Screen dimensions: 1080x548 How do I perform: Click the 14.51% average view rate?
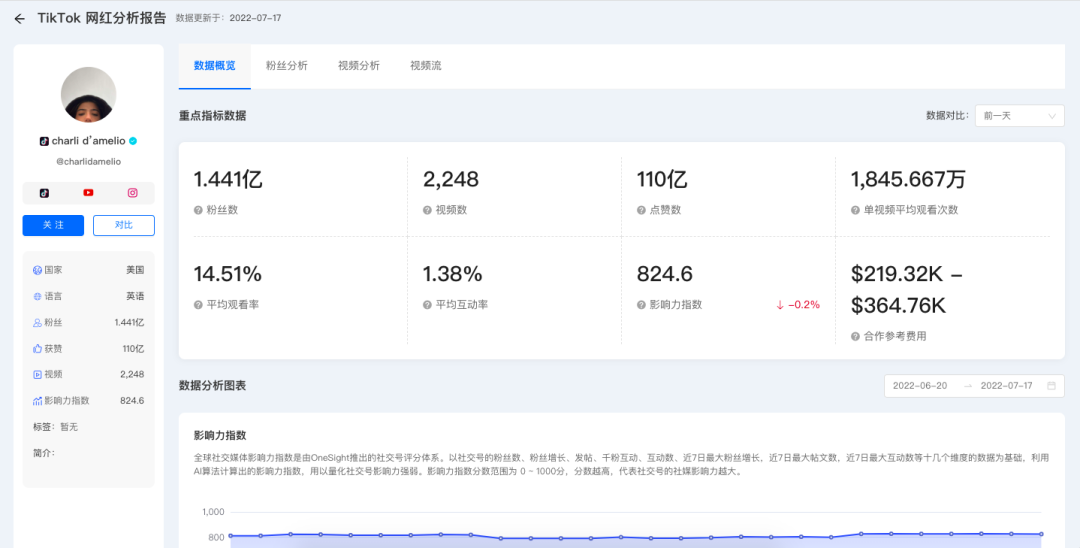pos(227,274)
